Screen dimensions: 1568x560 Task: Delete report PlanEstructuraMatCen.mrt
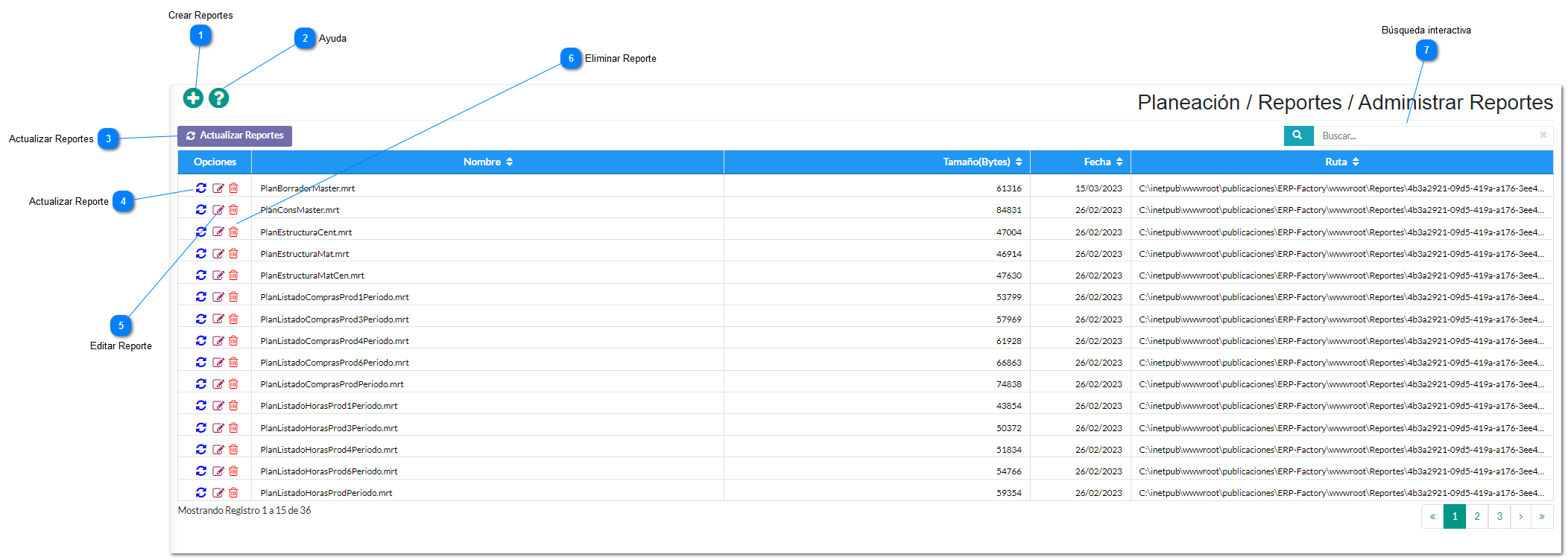(233, 275)
